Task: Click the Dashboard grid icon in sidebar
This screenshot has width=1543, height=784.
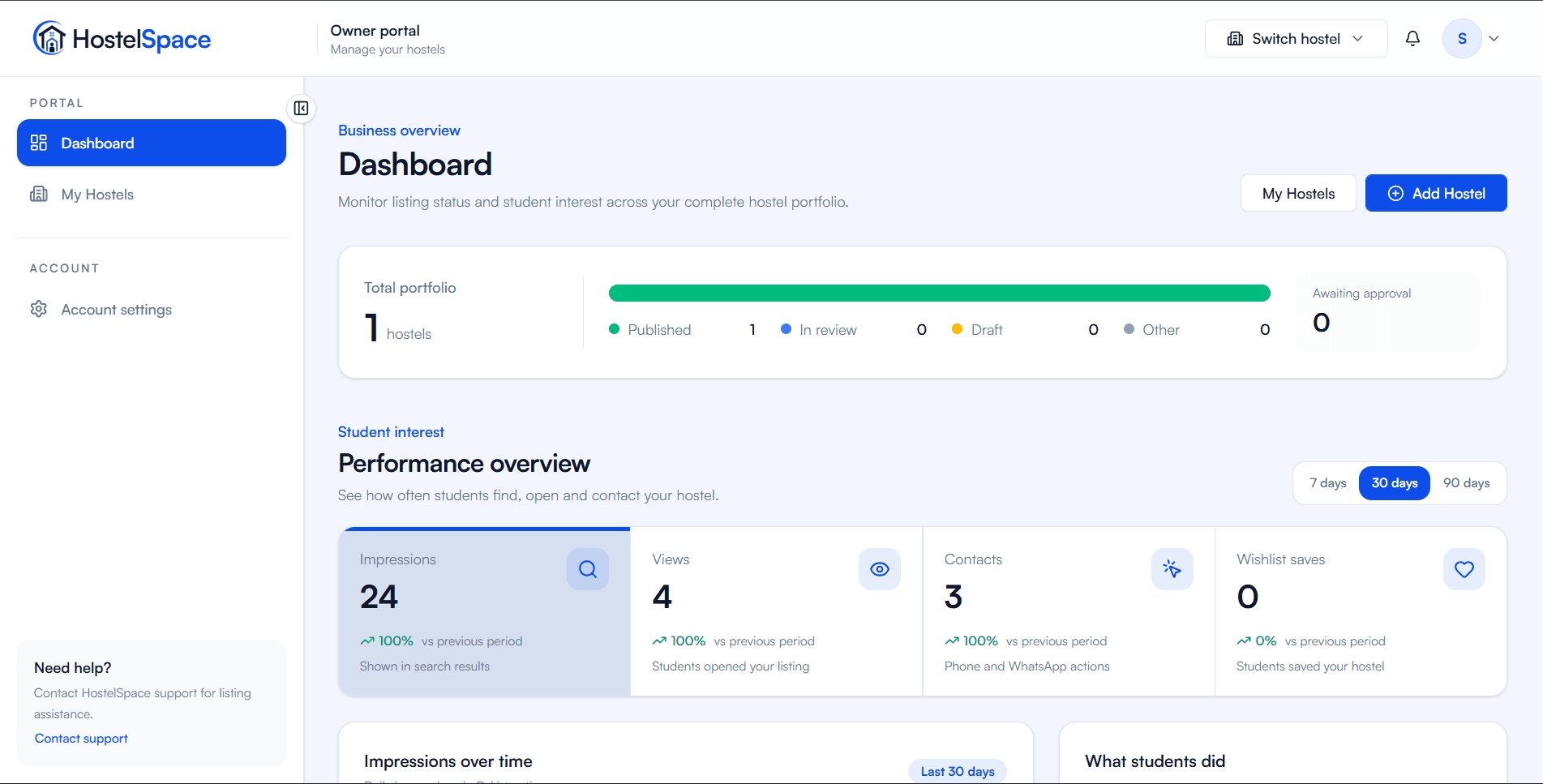Action: (x=39, y=143)
